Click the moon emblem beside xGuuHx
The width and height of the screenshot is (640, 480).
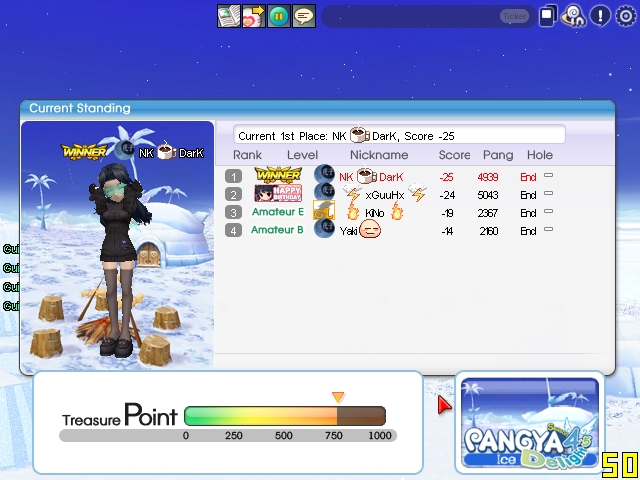pos(324,192)
